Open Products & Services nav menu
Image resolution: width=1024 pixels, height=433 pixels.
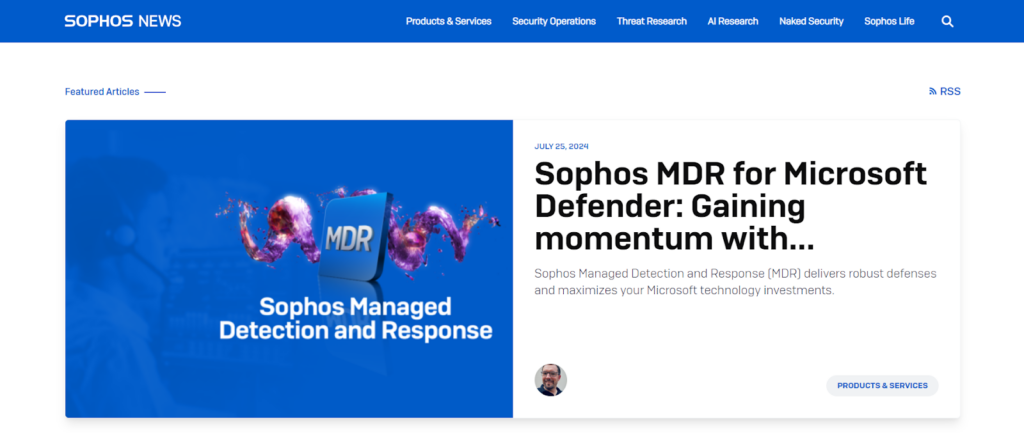point(449,22)
